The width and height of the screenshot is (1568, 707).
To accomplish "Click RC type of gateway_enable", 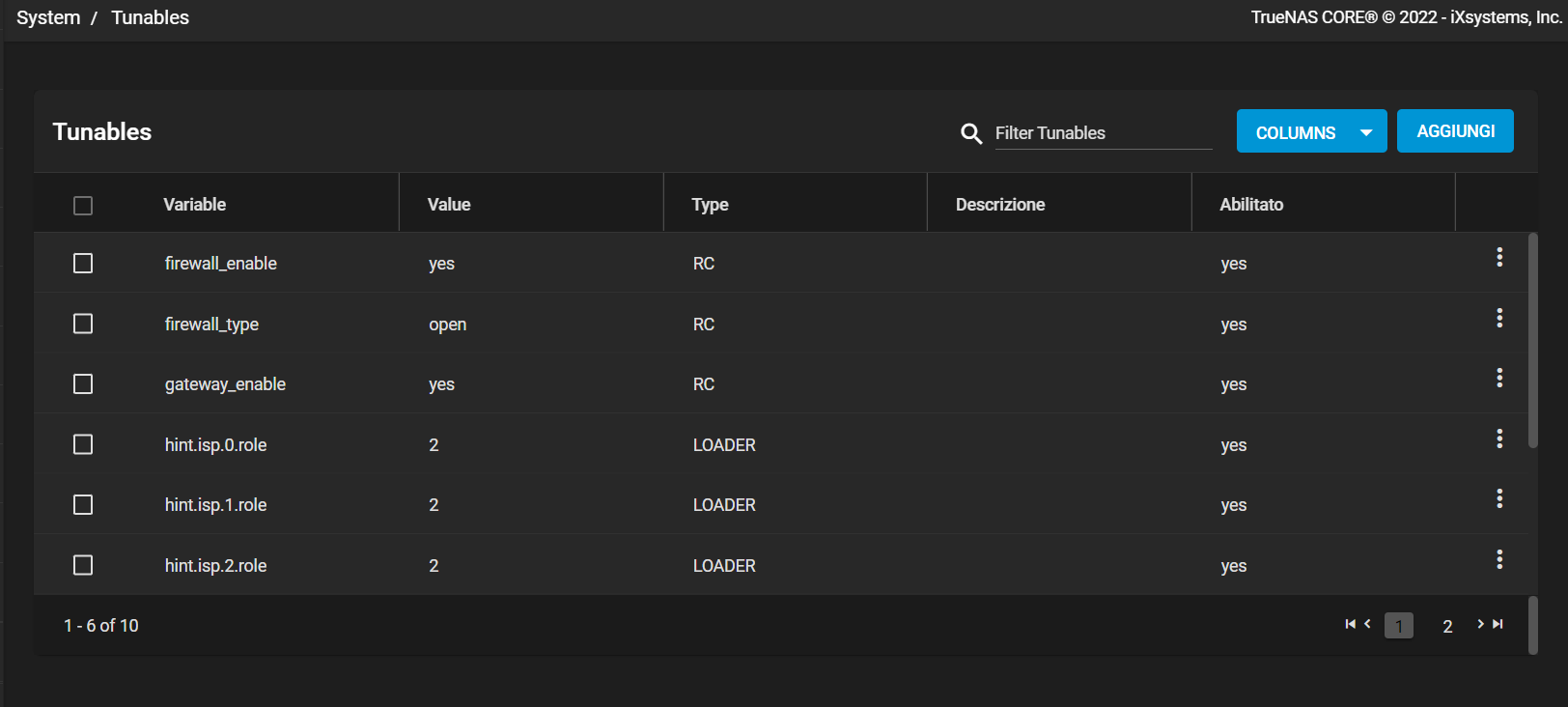I will pos(704,384).
